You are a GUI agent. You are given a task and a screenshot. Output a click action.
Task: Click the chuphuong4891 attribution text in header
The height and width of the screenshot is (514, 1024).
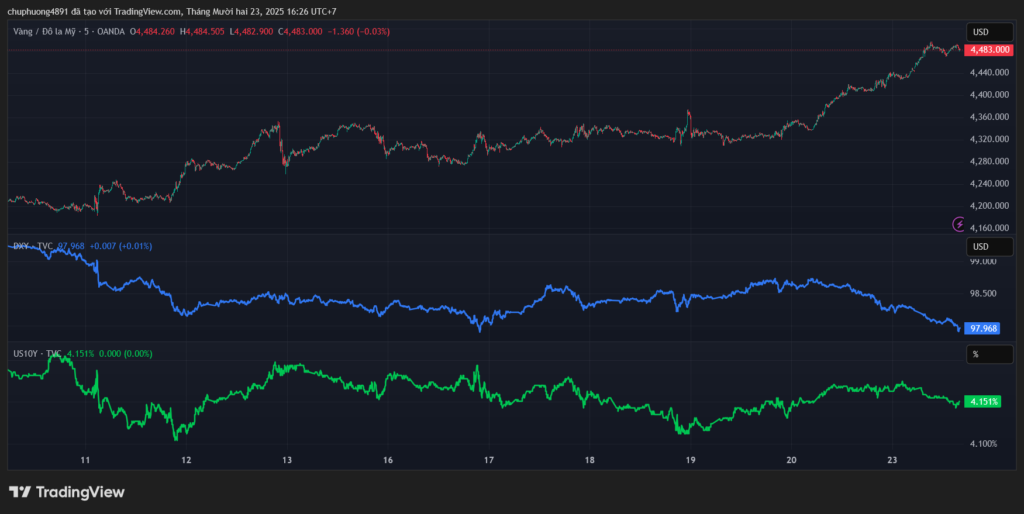tap(45, 11)
